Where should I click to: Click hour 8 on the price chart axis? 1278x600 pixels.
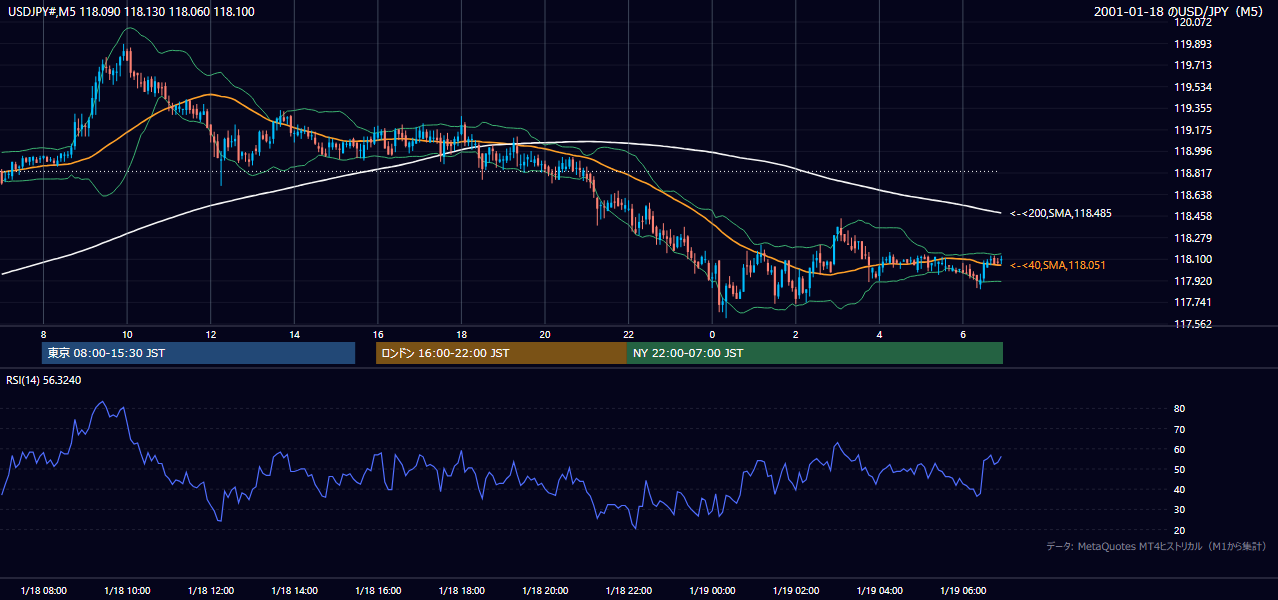click(43, 334)
